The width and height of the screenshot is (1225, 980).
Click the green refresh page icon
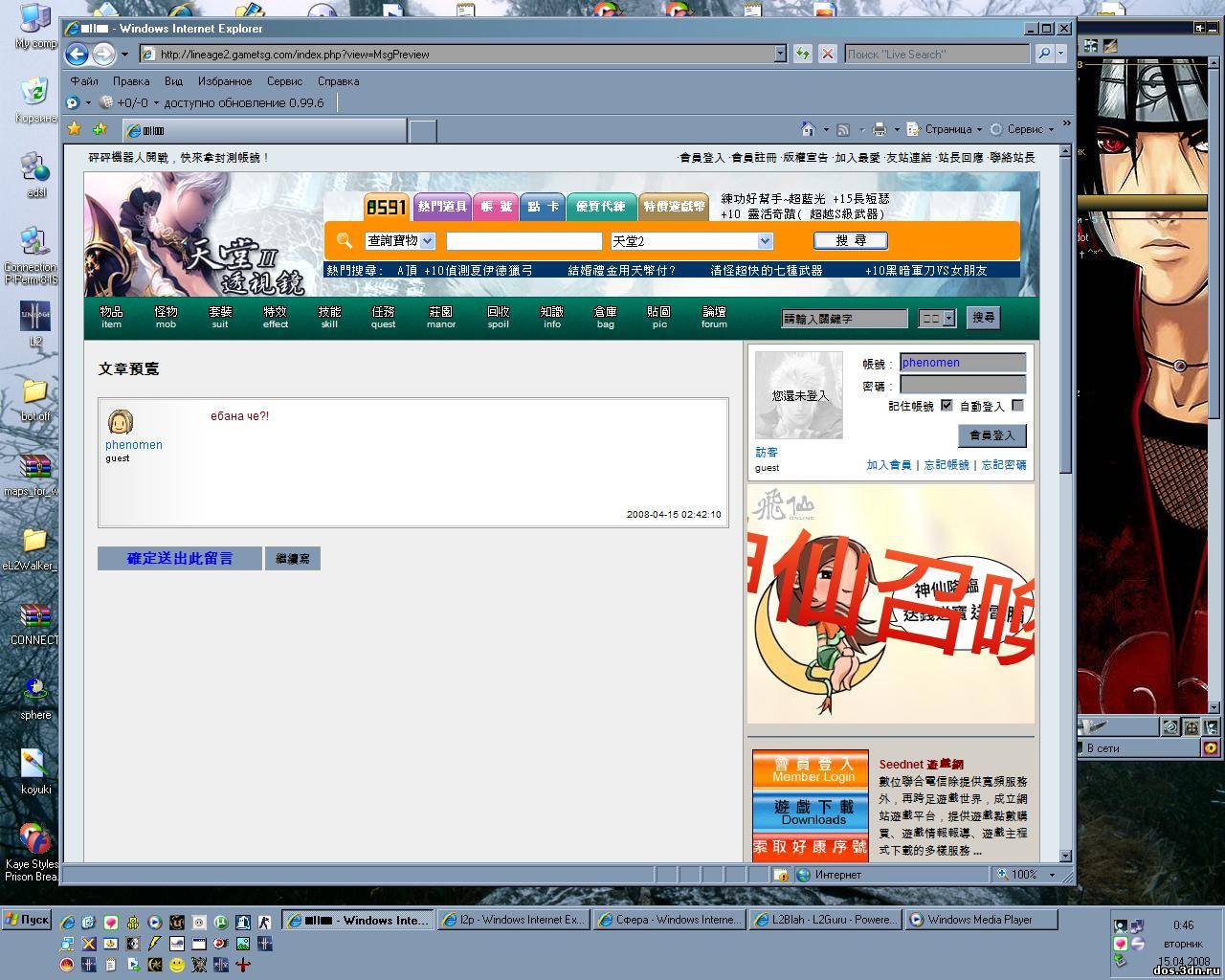(x=802, y=54)
